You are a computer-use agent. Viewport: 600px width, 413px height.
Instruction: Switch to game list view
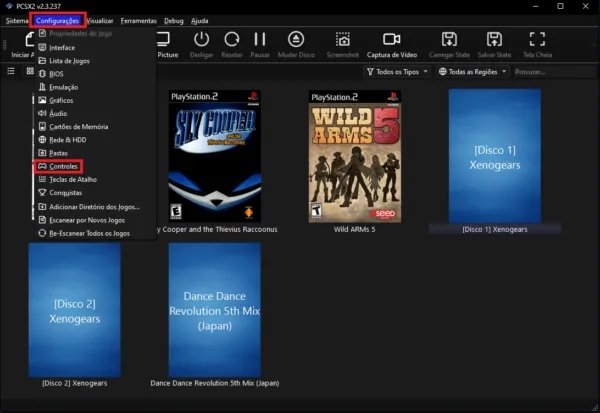11,71
